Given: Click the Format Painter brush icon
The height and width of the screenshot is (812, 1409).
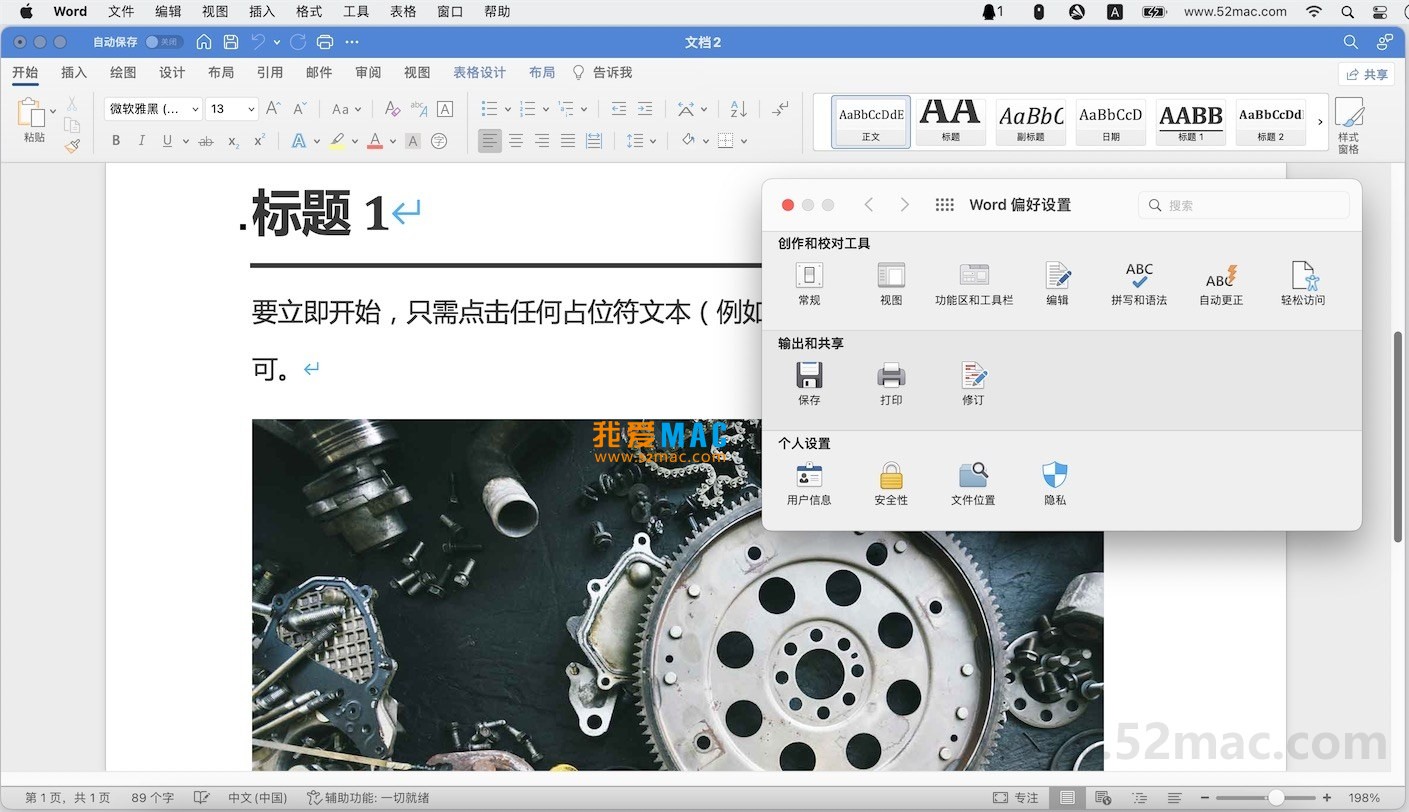Looking at the screenshot, I should point(72,146).
